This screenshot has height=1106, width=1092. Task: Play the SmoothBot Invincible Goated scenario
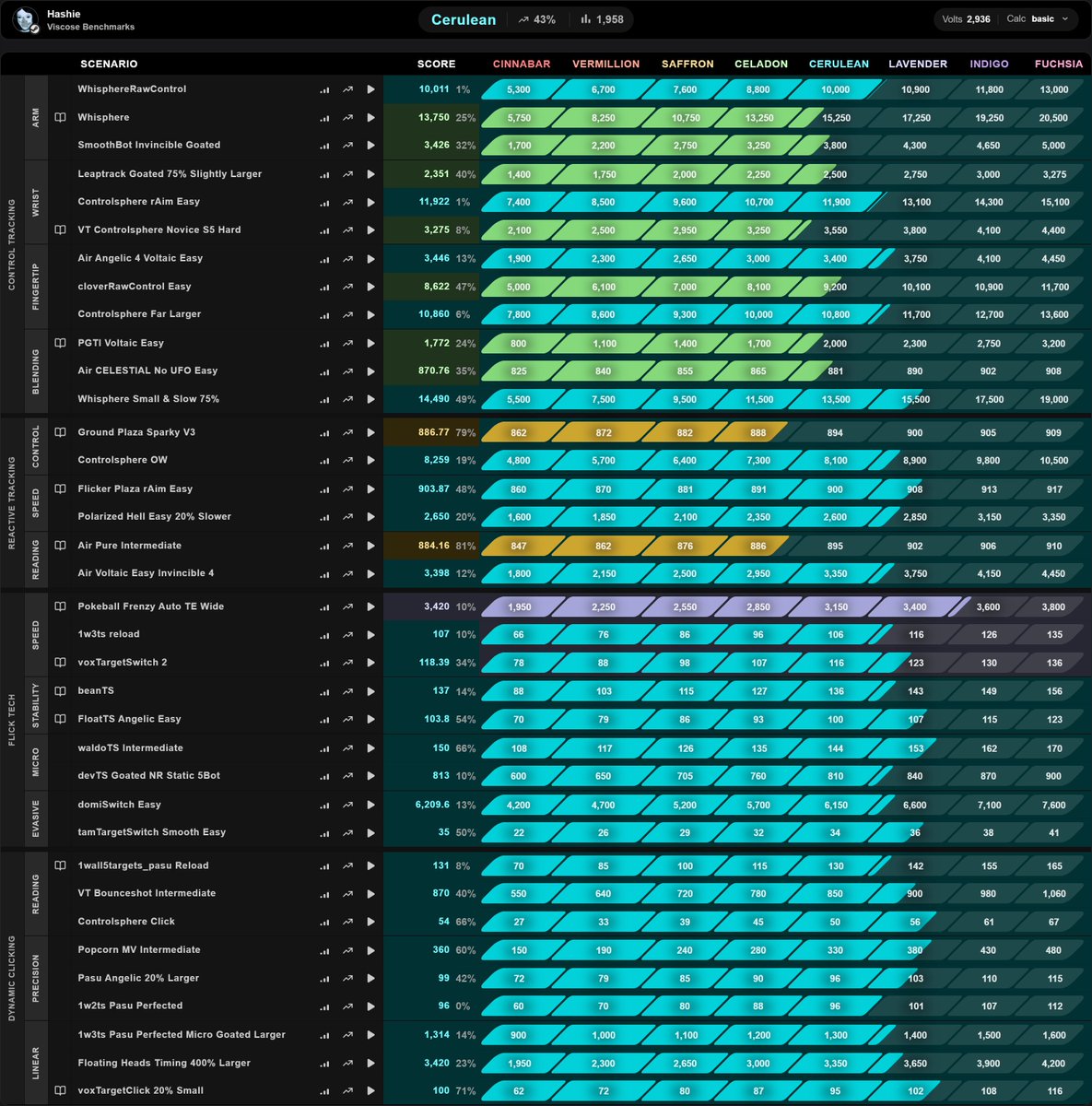[x=370, y=146]
